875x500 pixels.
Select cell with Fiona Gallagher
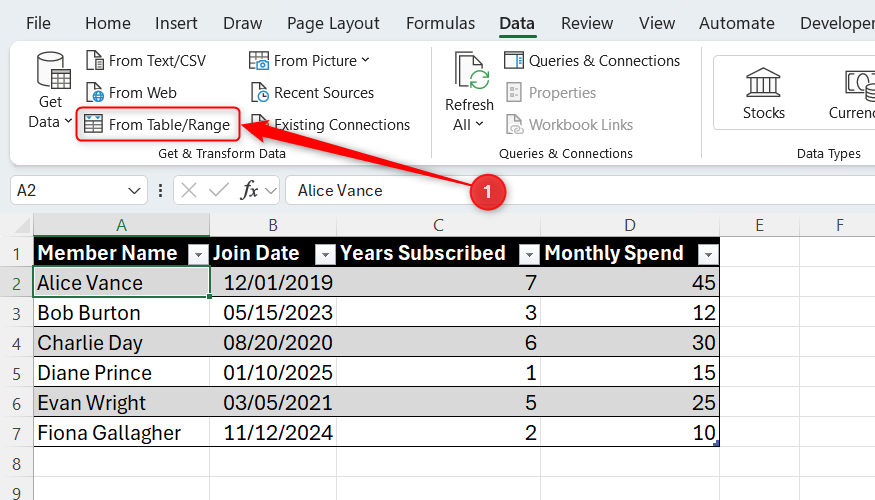[121, 433]
